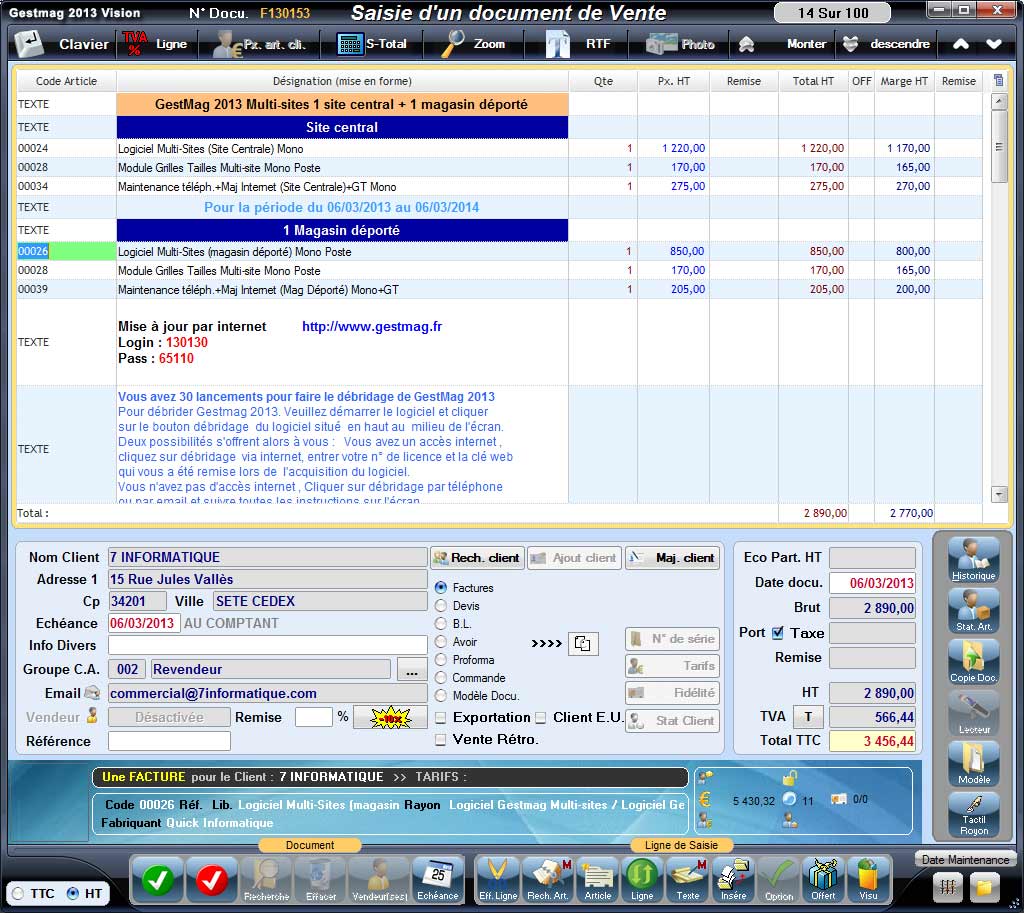This screenshot has height=913, width=1024.
Task: Open the RTF text editor
Action: click(579, 44)
